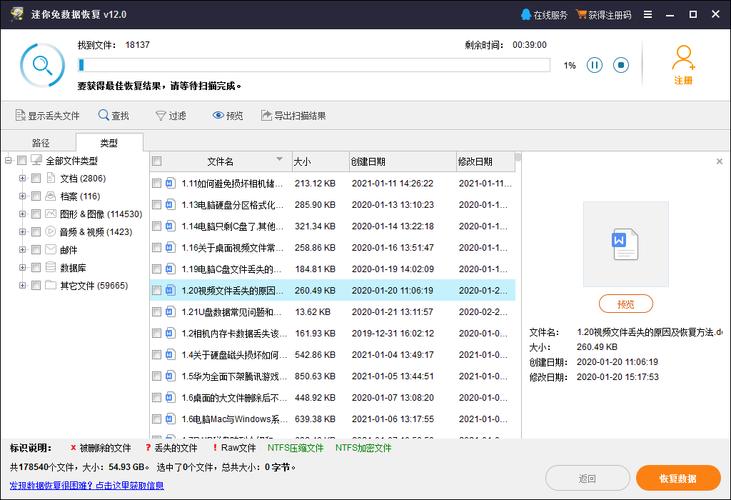Click the scan progress bar
The width and height of the screenshot is (731, 500).
point(314,65)
